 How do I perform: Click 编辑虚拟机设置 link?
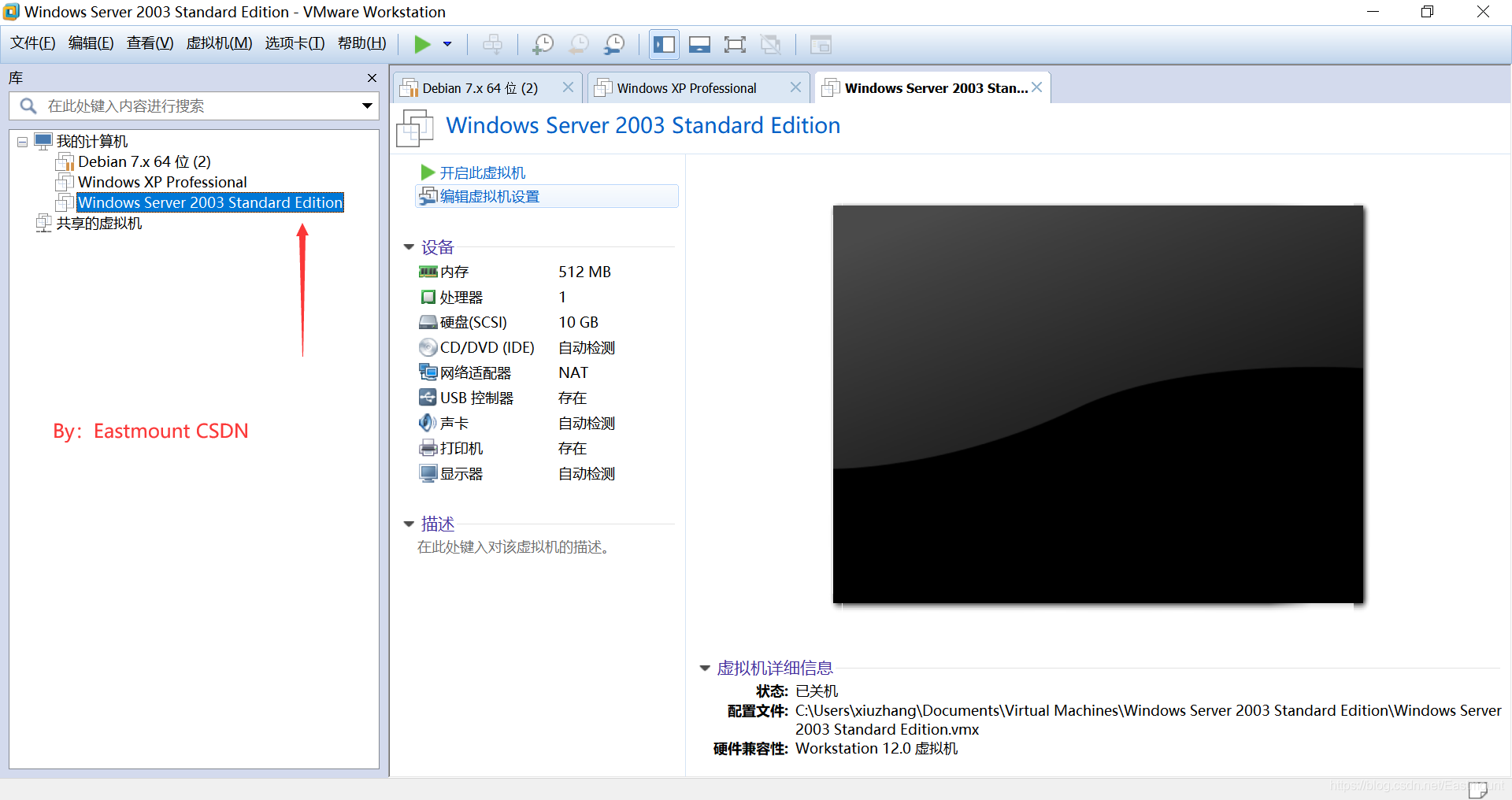coord(489,196)
